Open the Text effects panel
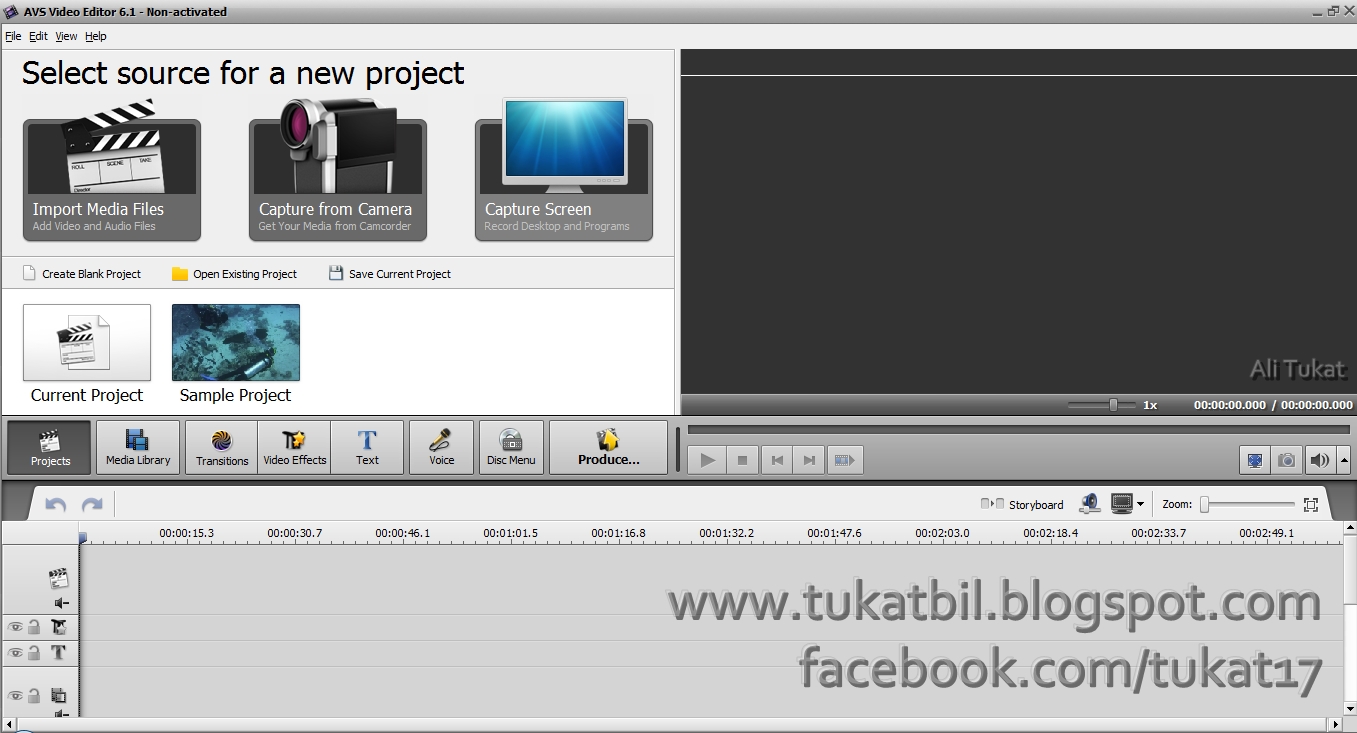 pos(367,447)
